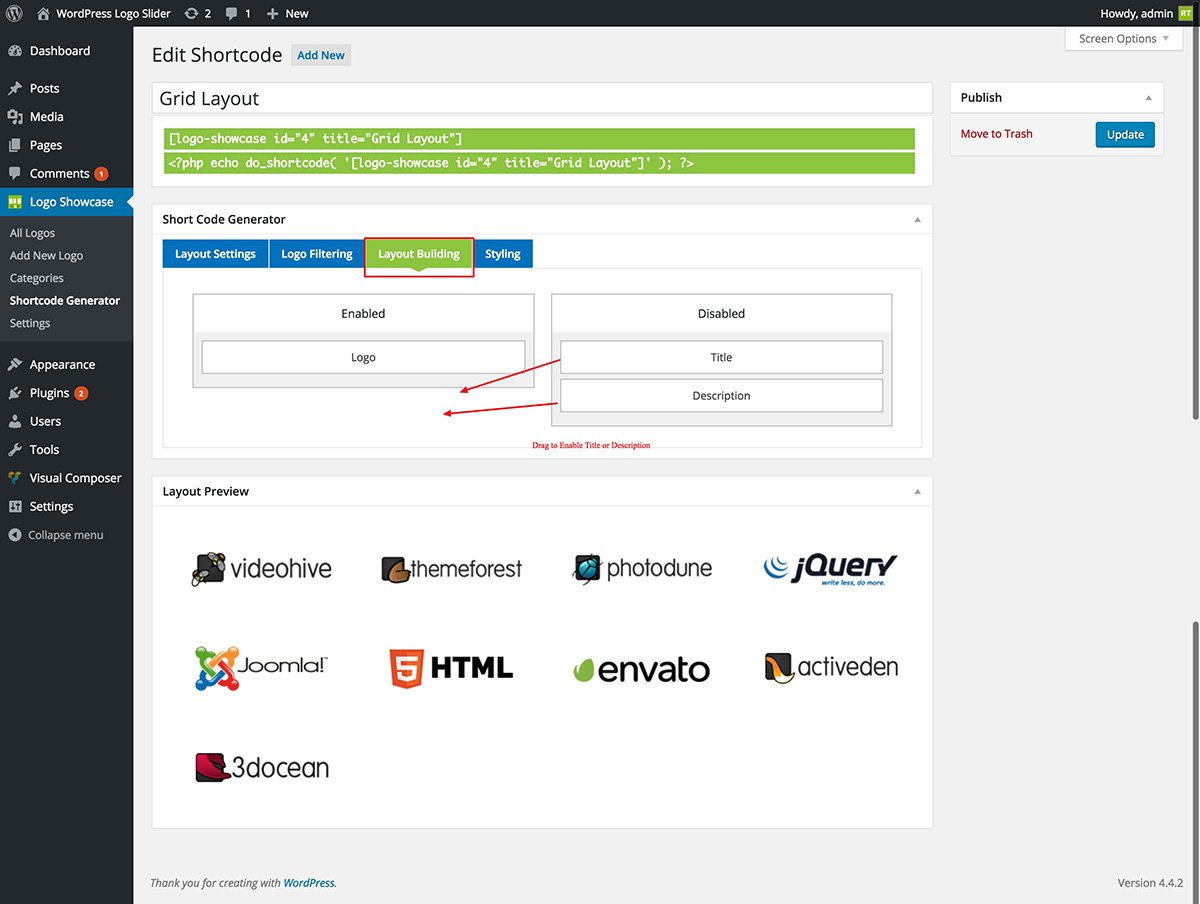Click the Update button

click(x=1125, y=135)
